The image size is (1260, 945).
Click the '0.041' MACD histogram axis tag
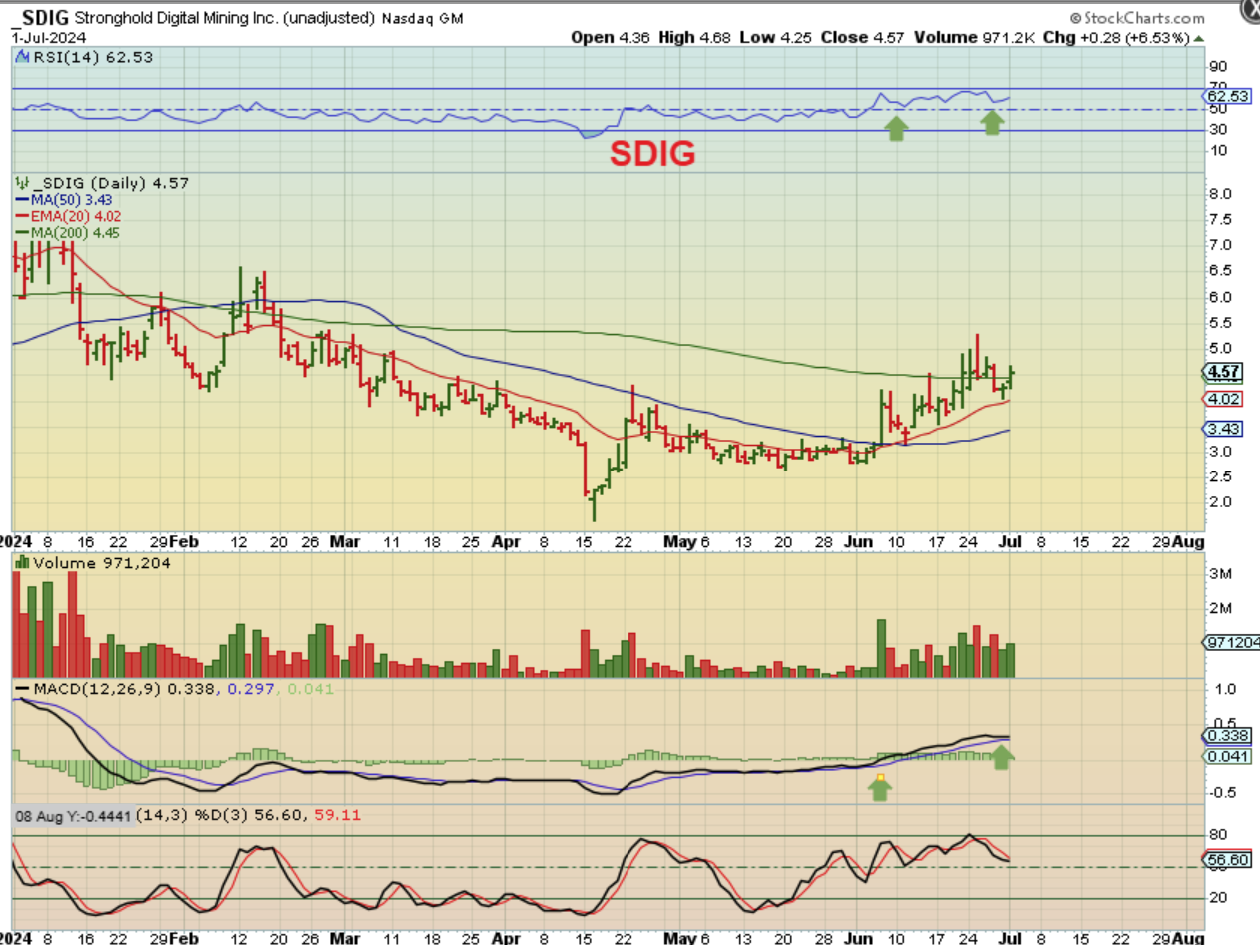(x=1228, y=756)
